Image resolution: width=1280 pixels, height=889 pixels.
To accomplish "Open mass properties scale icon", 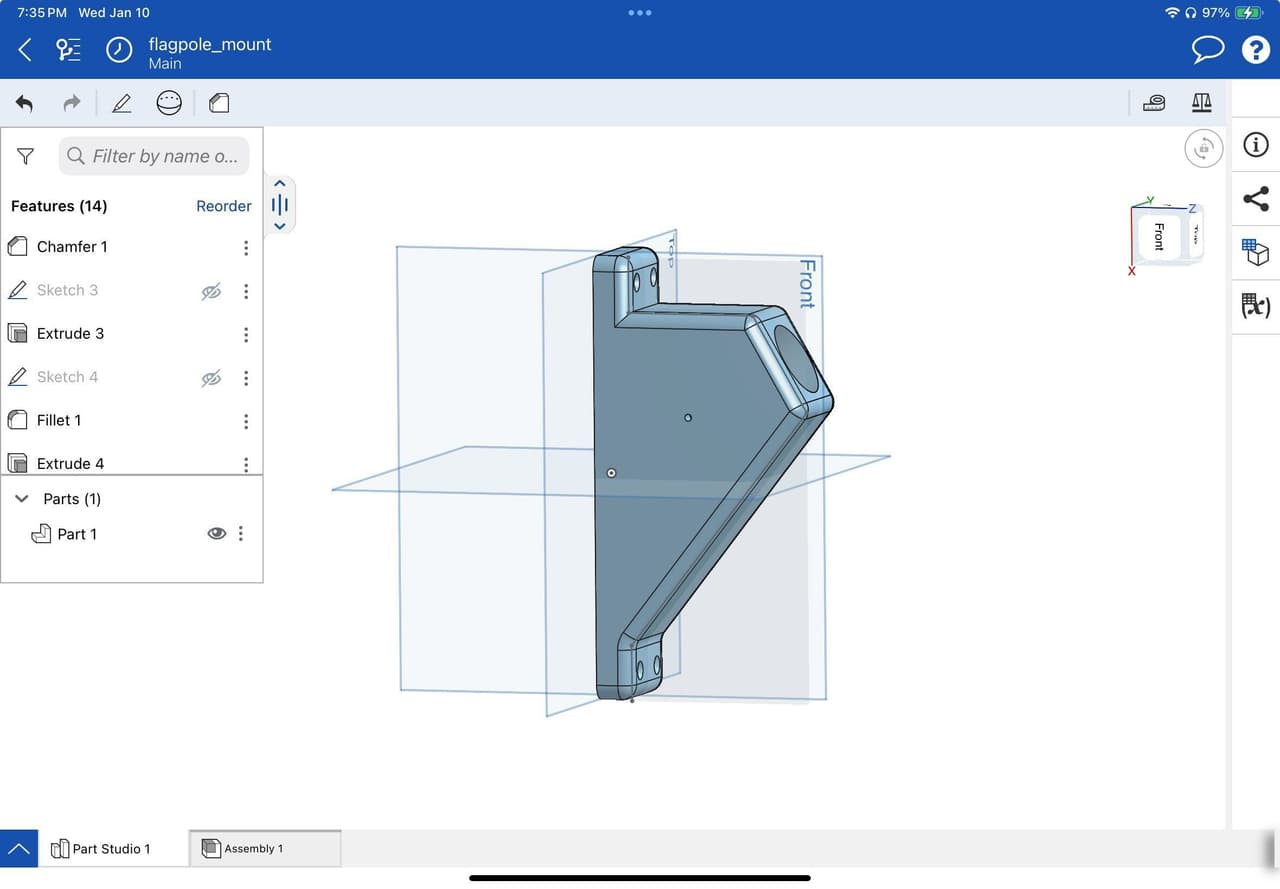I will tap(1201, 103).
